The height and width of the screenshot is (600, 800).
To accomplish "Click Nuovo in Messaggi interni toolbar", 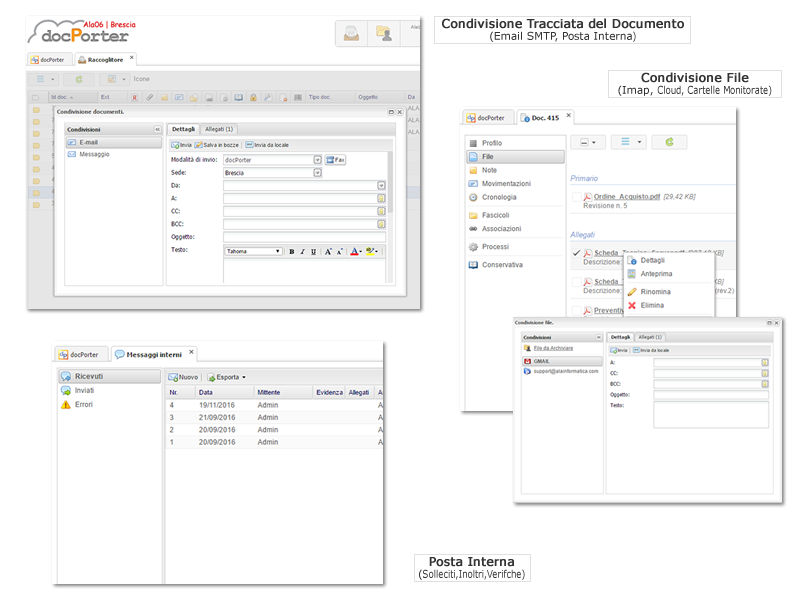I will [x=184, y=378].
